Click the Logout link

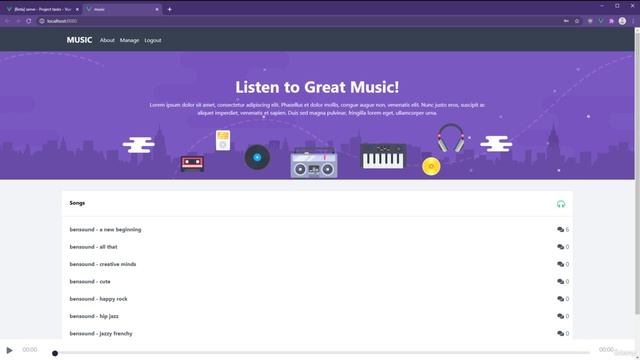(153, 40)
